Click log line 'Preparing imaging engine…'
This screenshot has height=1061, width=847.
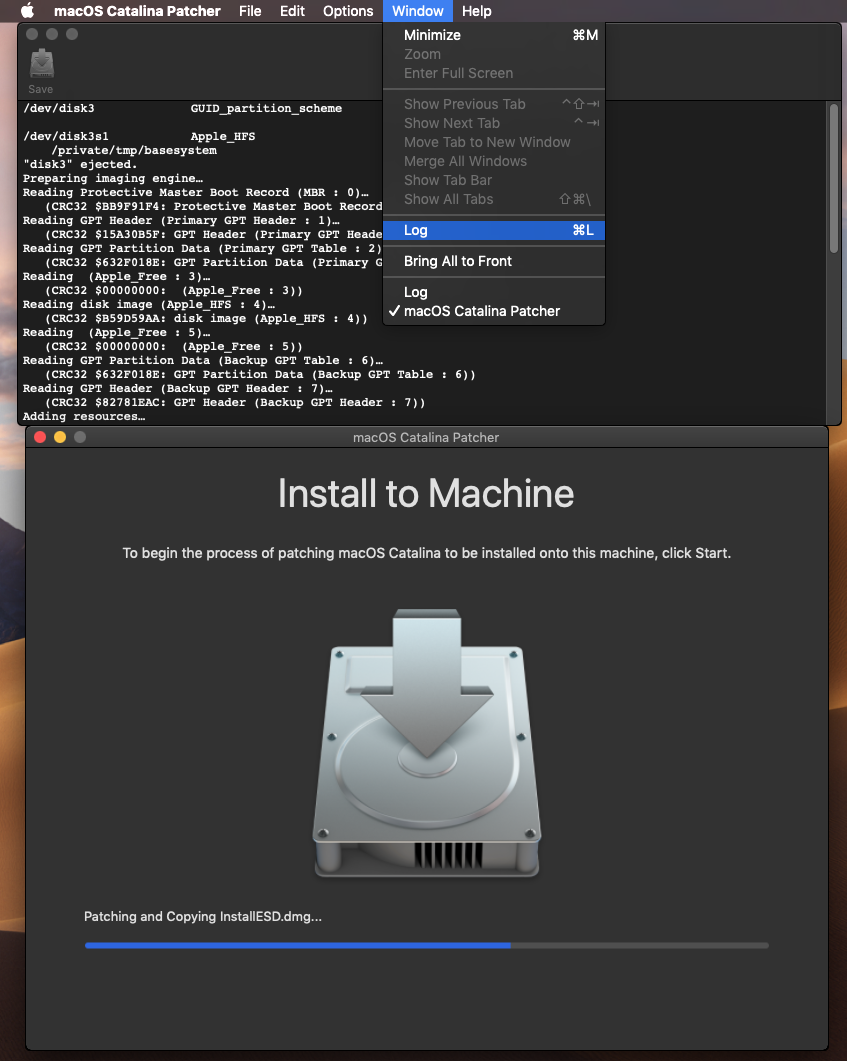[x=112, y=179]
